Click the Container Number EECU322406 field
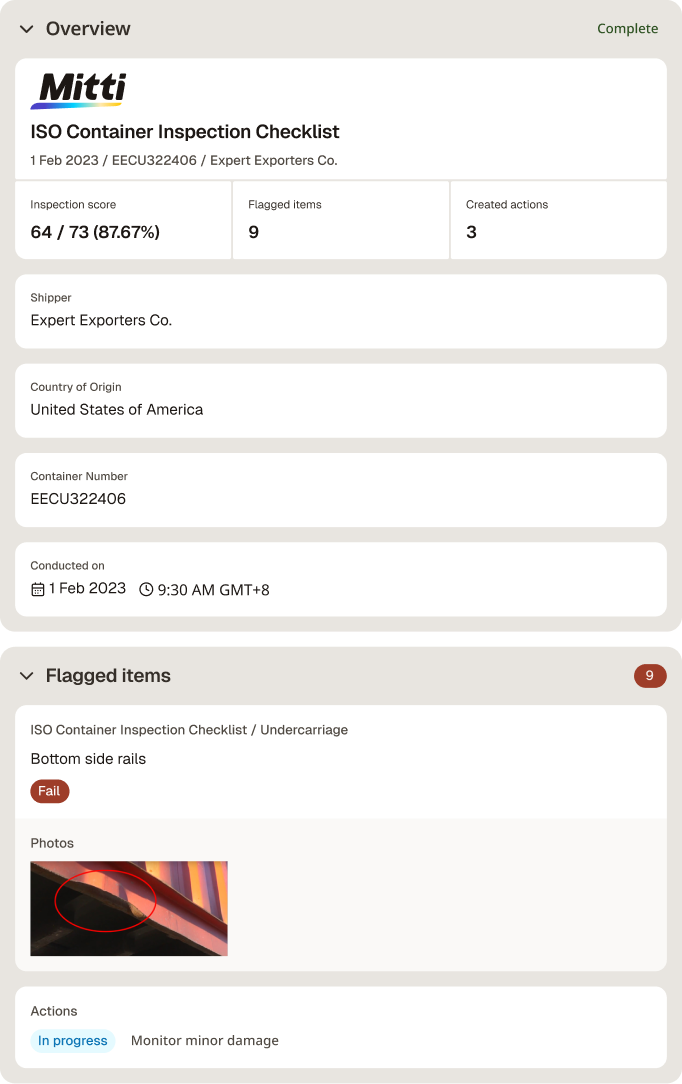Image resolution: width=682 pixels, height=1084 pixels. coord(341,489)
